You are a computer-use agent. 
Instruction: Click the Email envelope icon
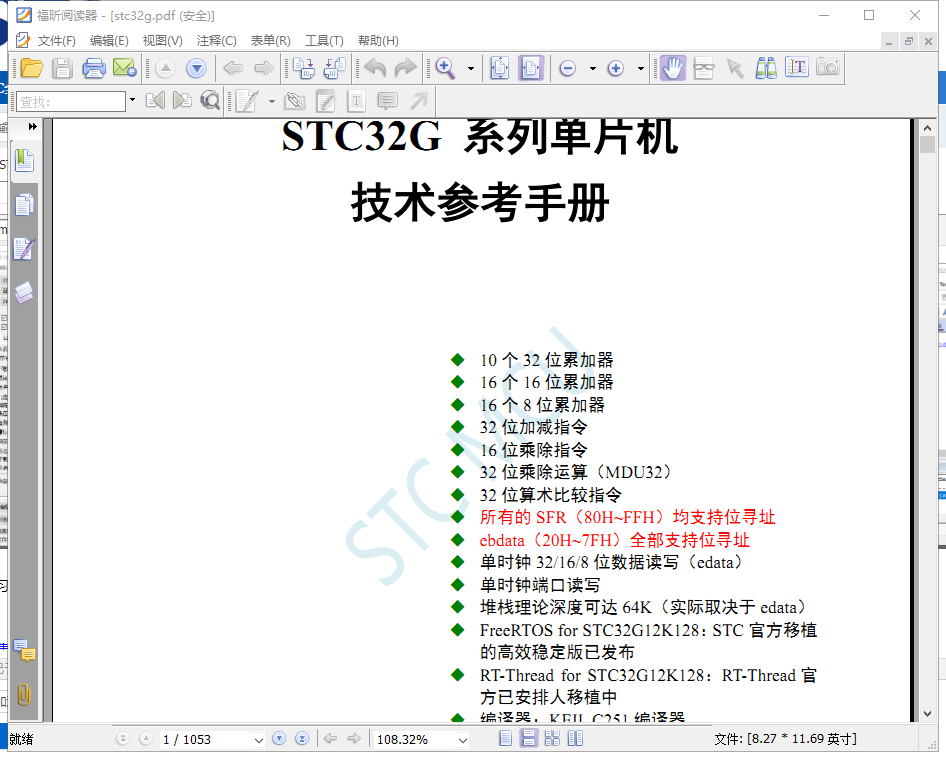click(x=125, y=68)
